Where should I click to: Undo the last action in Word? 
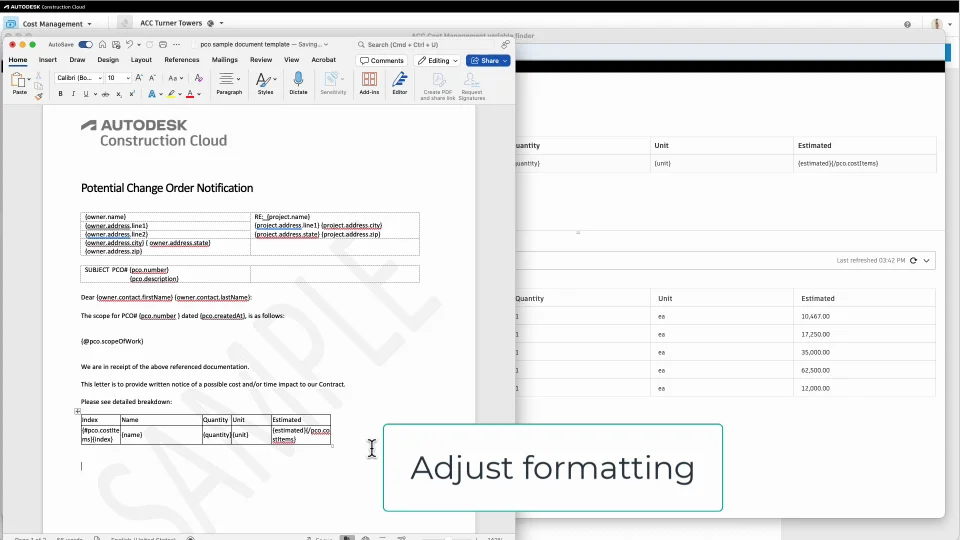coord(129,45)
